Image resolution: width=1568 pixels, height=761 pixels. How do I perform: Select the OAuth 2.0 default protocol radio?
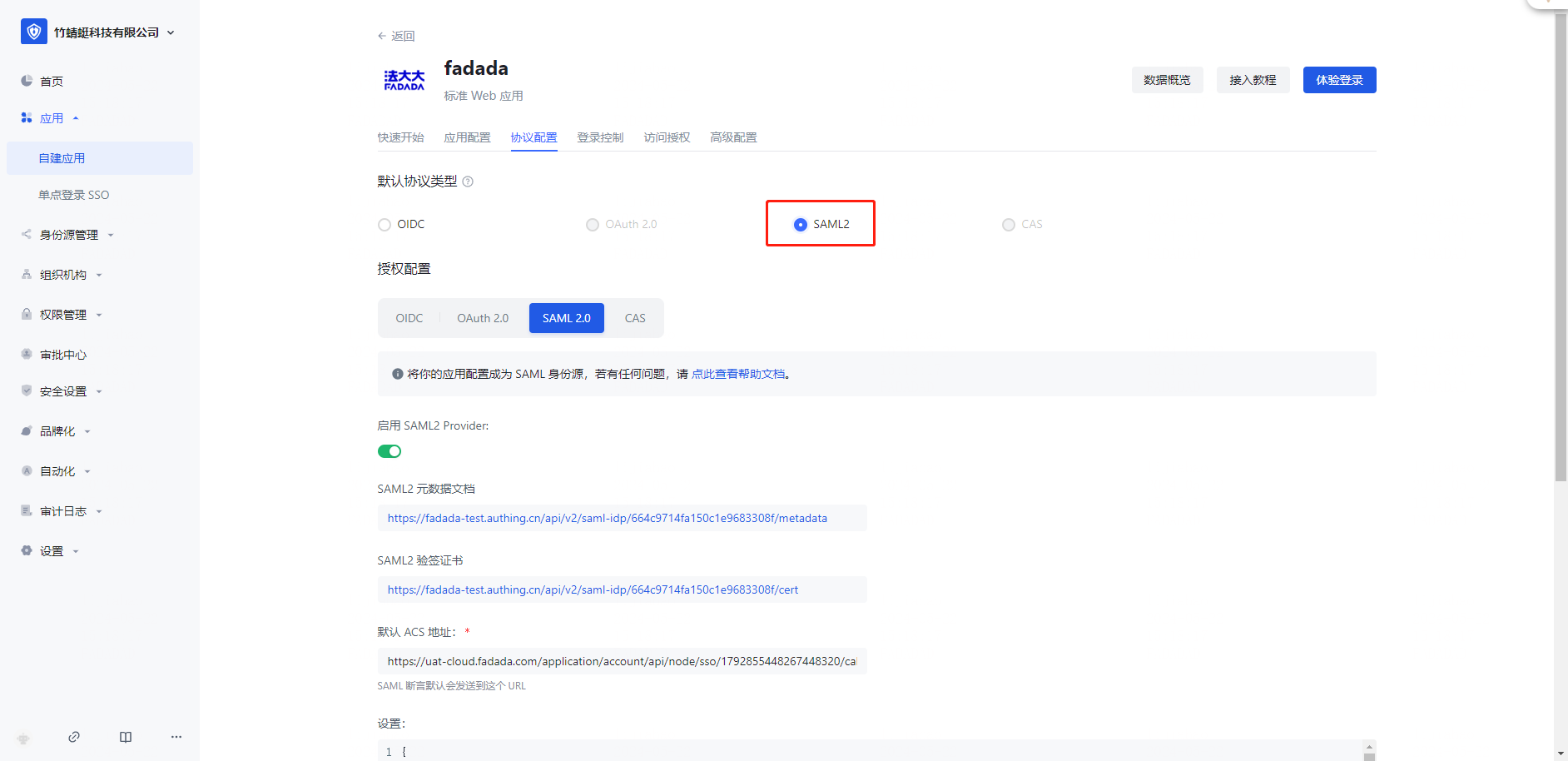593,225
